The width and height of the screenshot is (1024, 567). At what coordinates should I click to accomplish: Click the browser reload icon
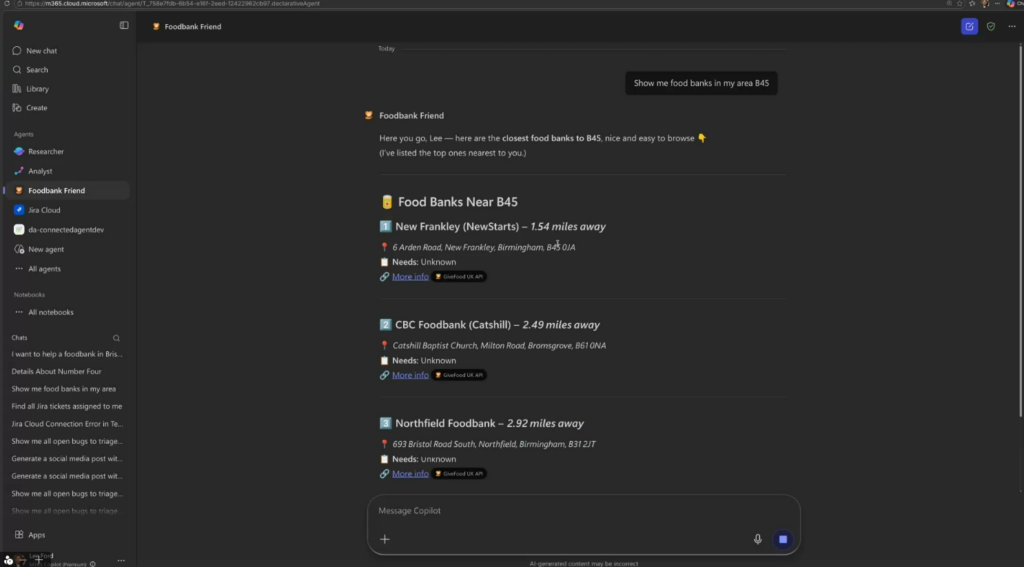point(6,3)
